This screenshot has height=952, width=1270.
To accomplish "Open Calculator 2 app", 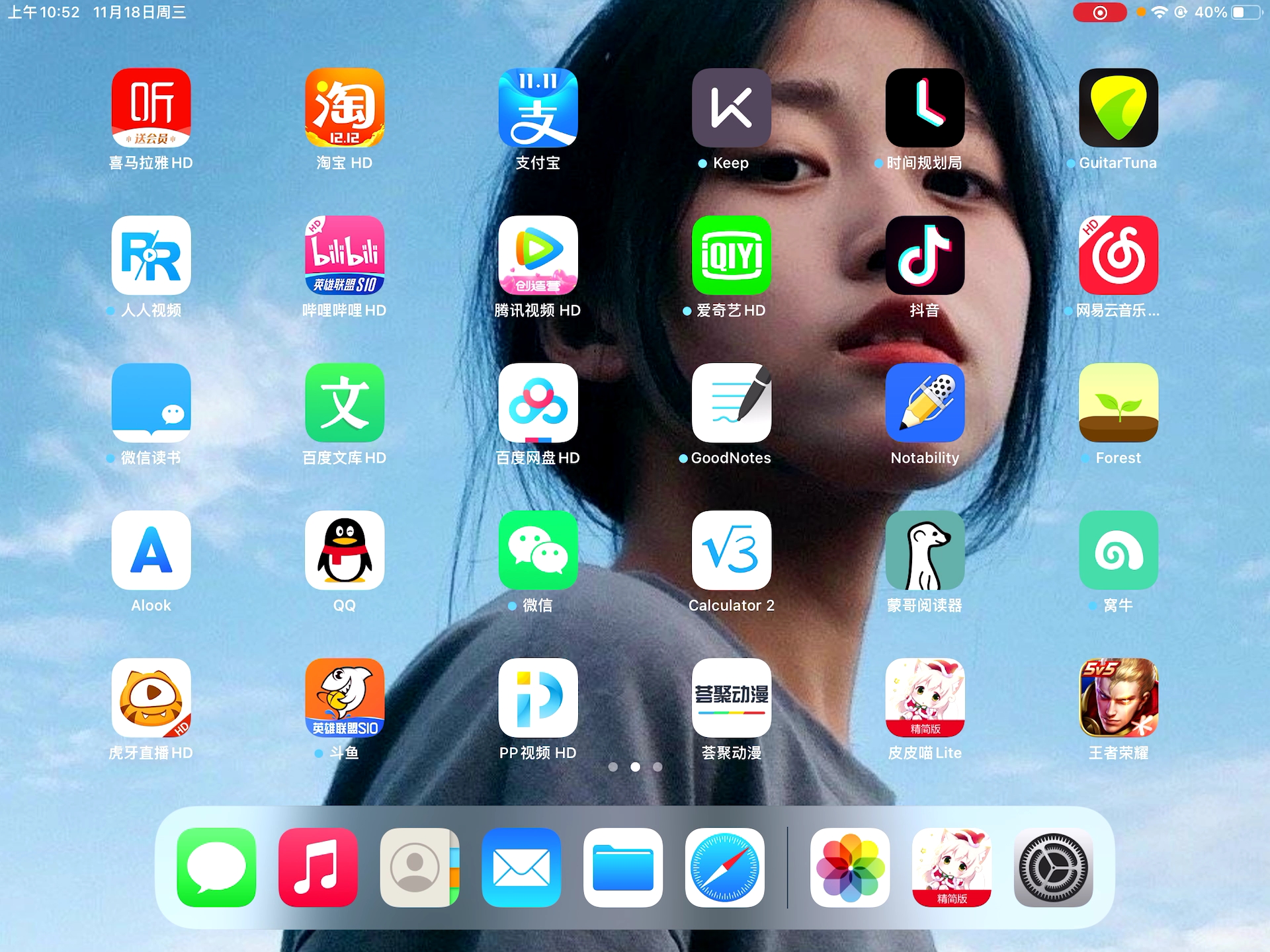I will pyautogui.click(x=731, y=549).
